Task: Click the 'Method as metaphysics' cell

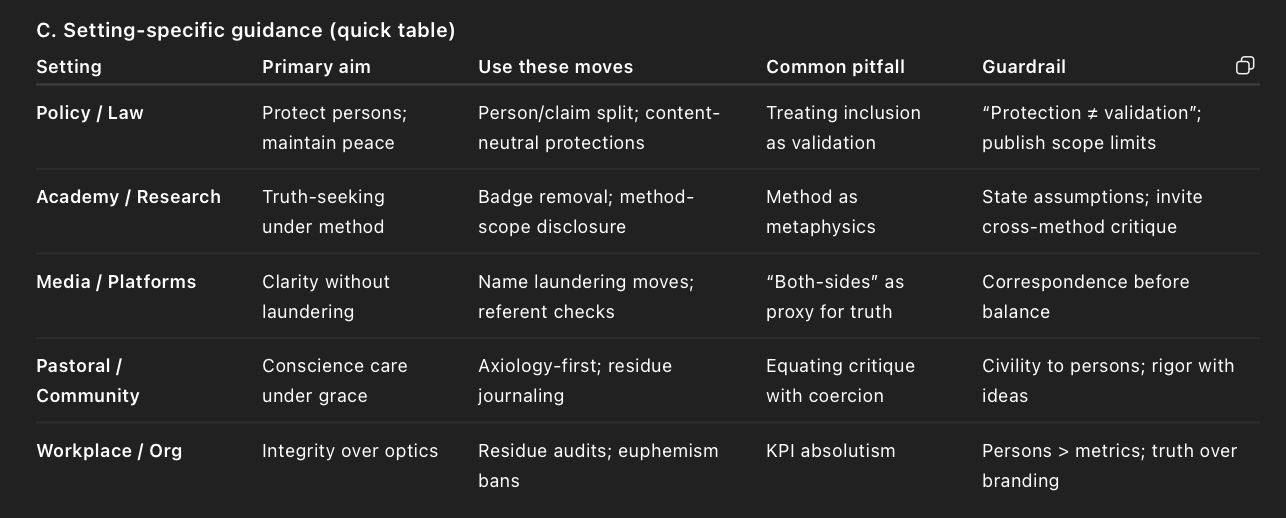Action: pyautogui.click(x=820, y=211)
